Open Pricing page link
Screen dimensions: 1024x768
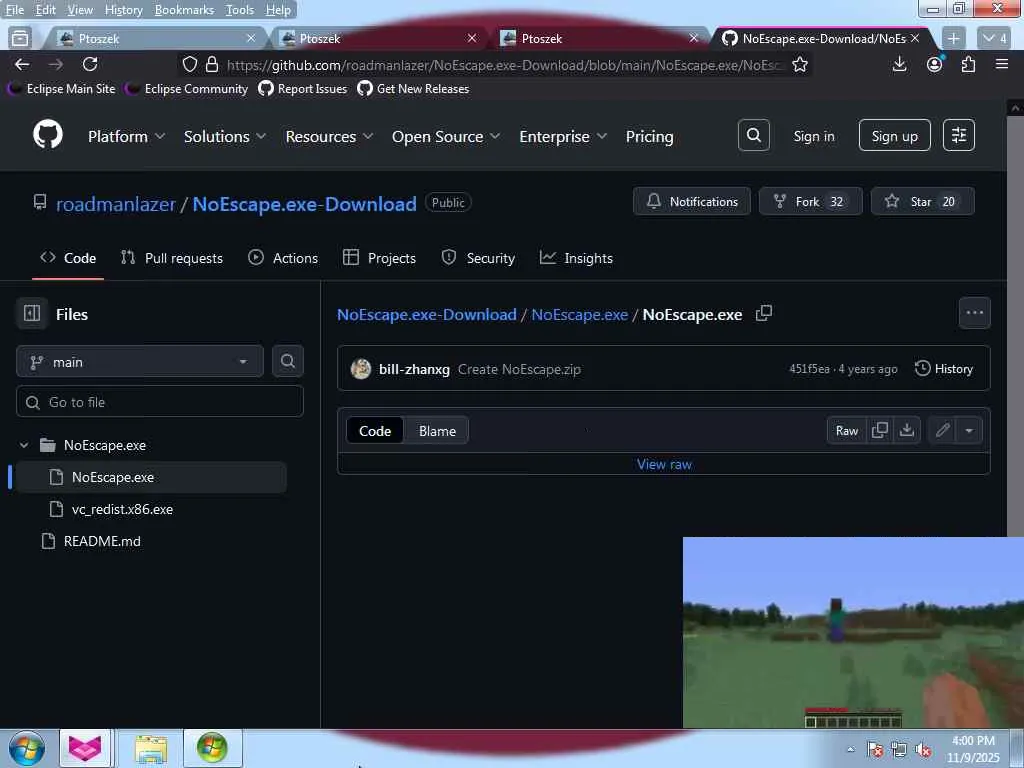point(649,136)
